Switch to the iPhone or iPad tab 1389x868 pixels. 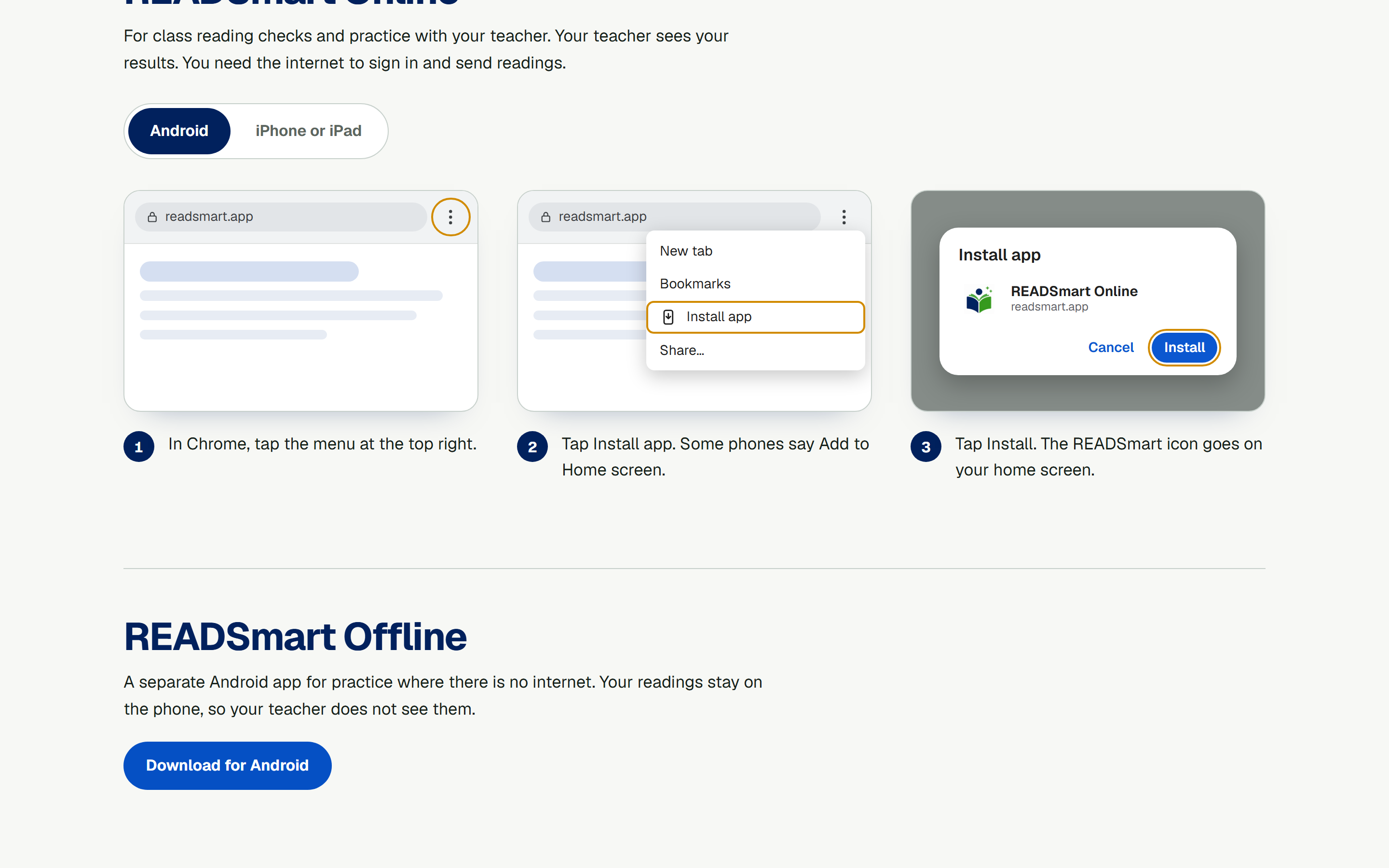pyautogui.click(x=308, y=131)
